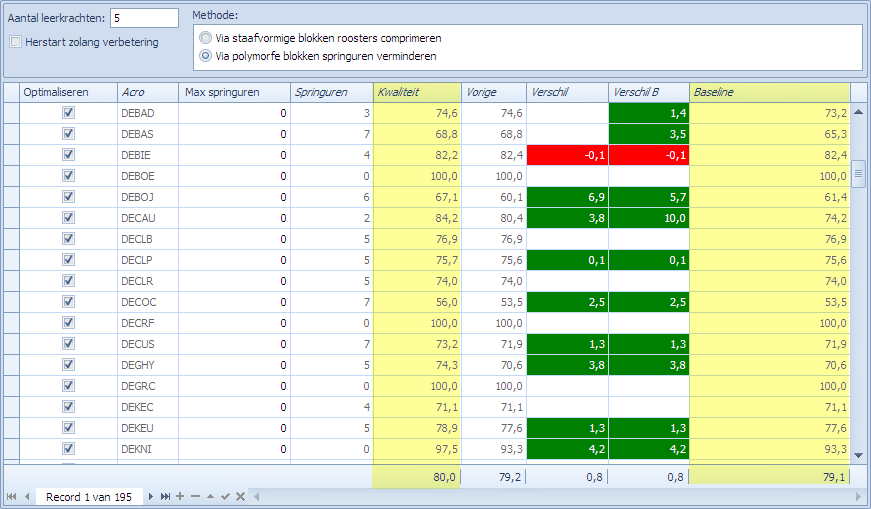The image size is (871, 509).
Task: Sort by Verschil column header
Action: (567, 92)
